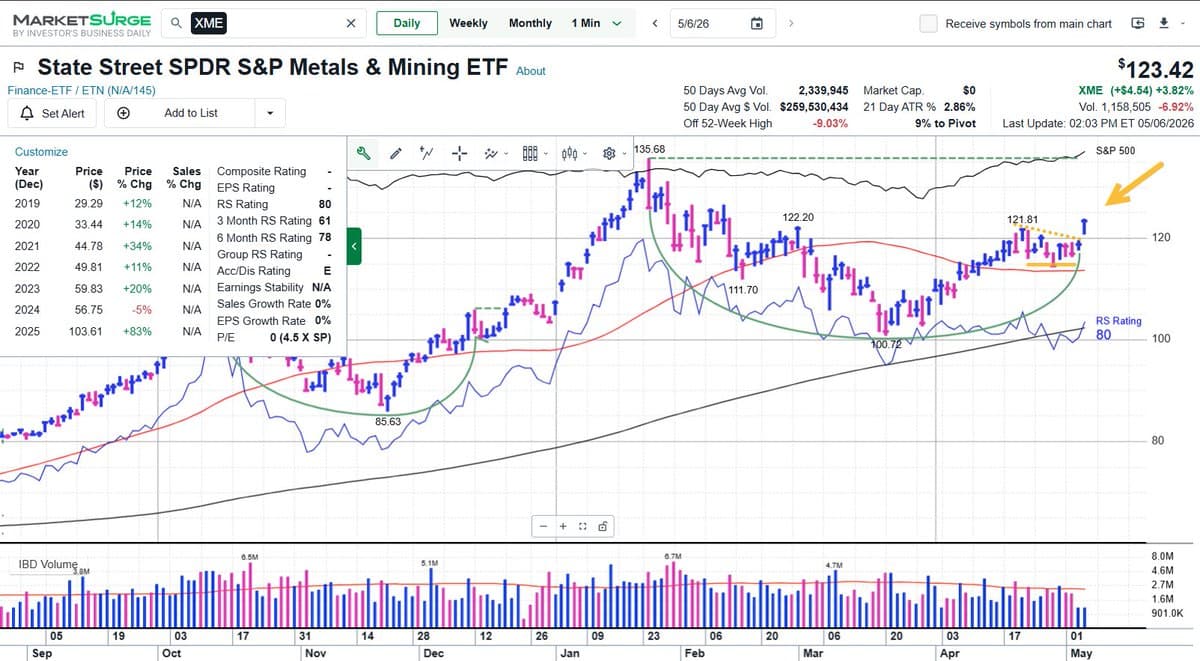This screenshot has width=1200, height=661.
Task: Click the MarketSurge logo
Action: (x=82, y=25)
